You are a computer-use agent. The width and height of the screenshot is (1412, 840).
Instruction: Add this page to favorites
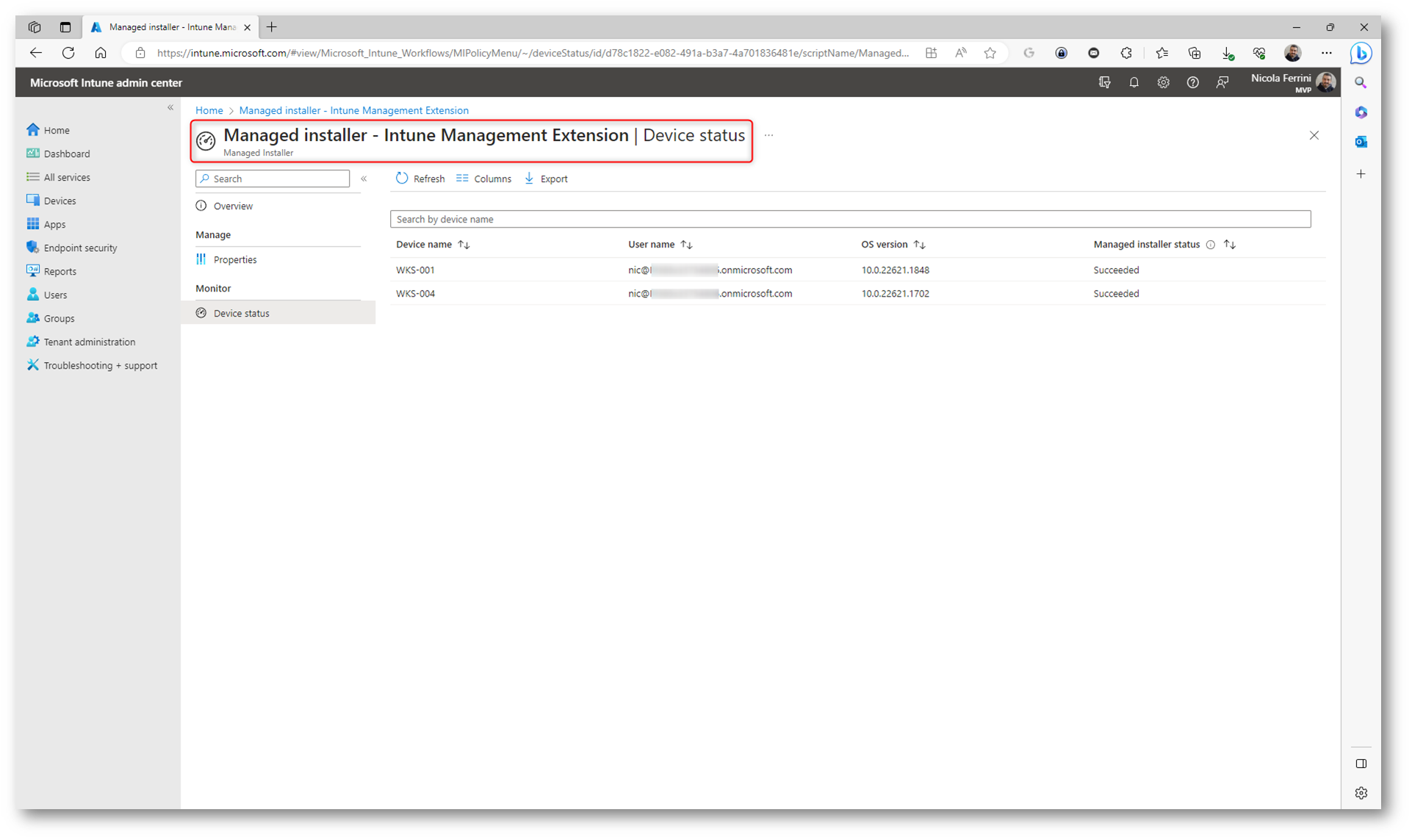990,53
